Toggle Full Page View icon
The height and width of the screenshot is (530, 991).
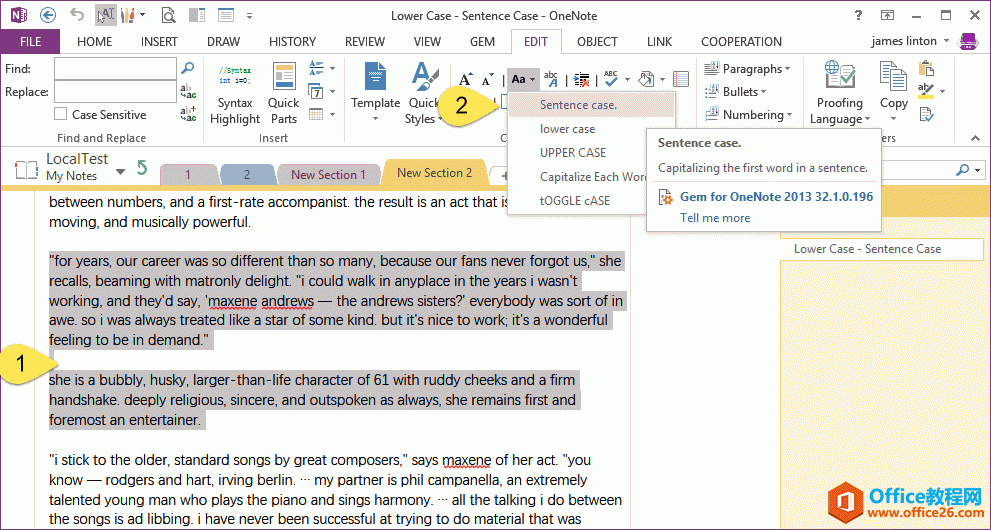[x=226, y=15]
